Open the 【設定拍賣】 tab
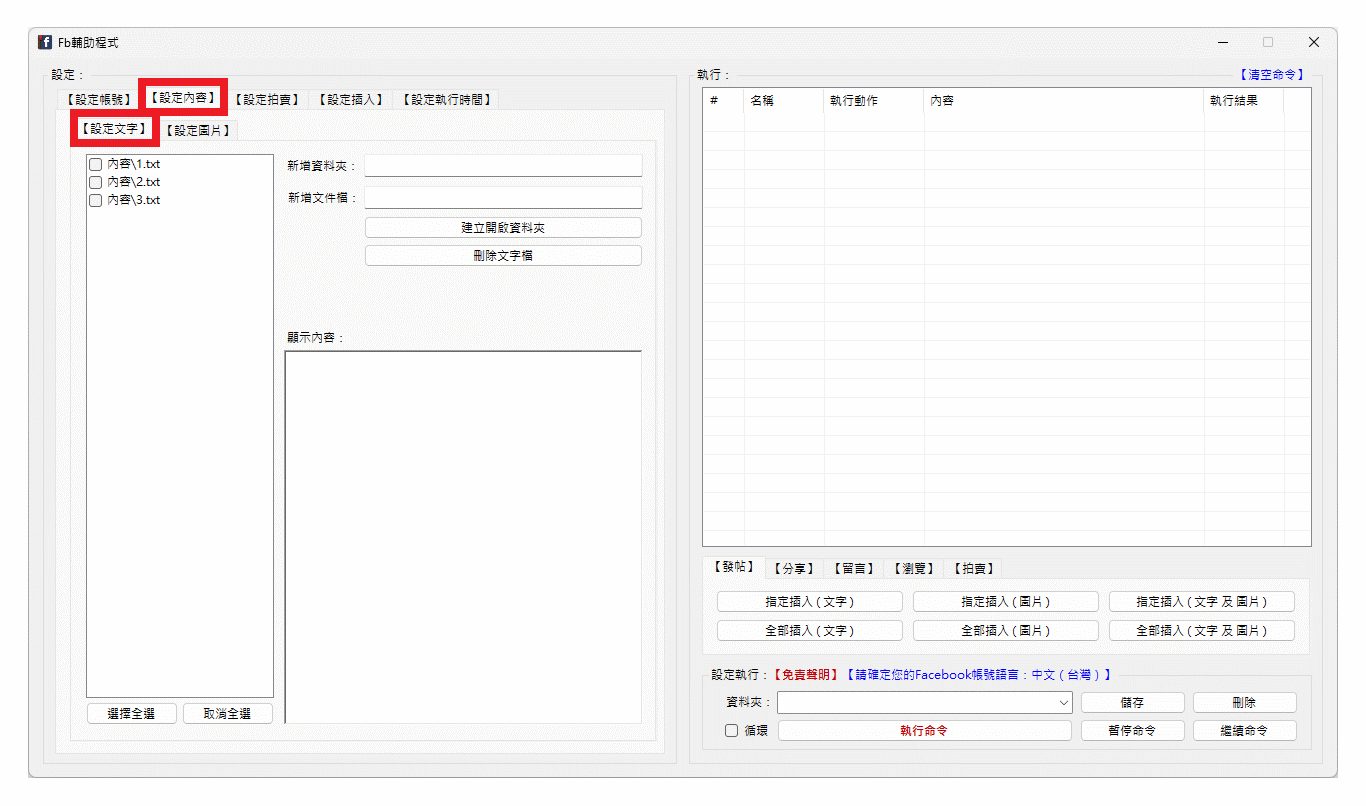The height and width of the screenshot is (806, 1366). (x=267, y=99)
